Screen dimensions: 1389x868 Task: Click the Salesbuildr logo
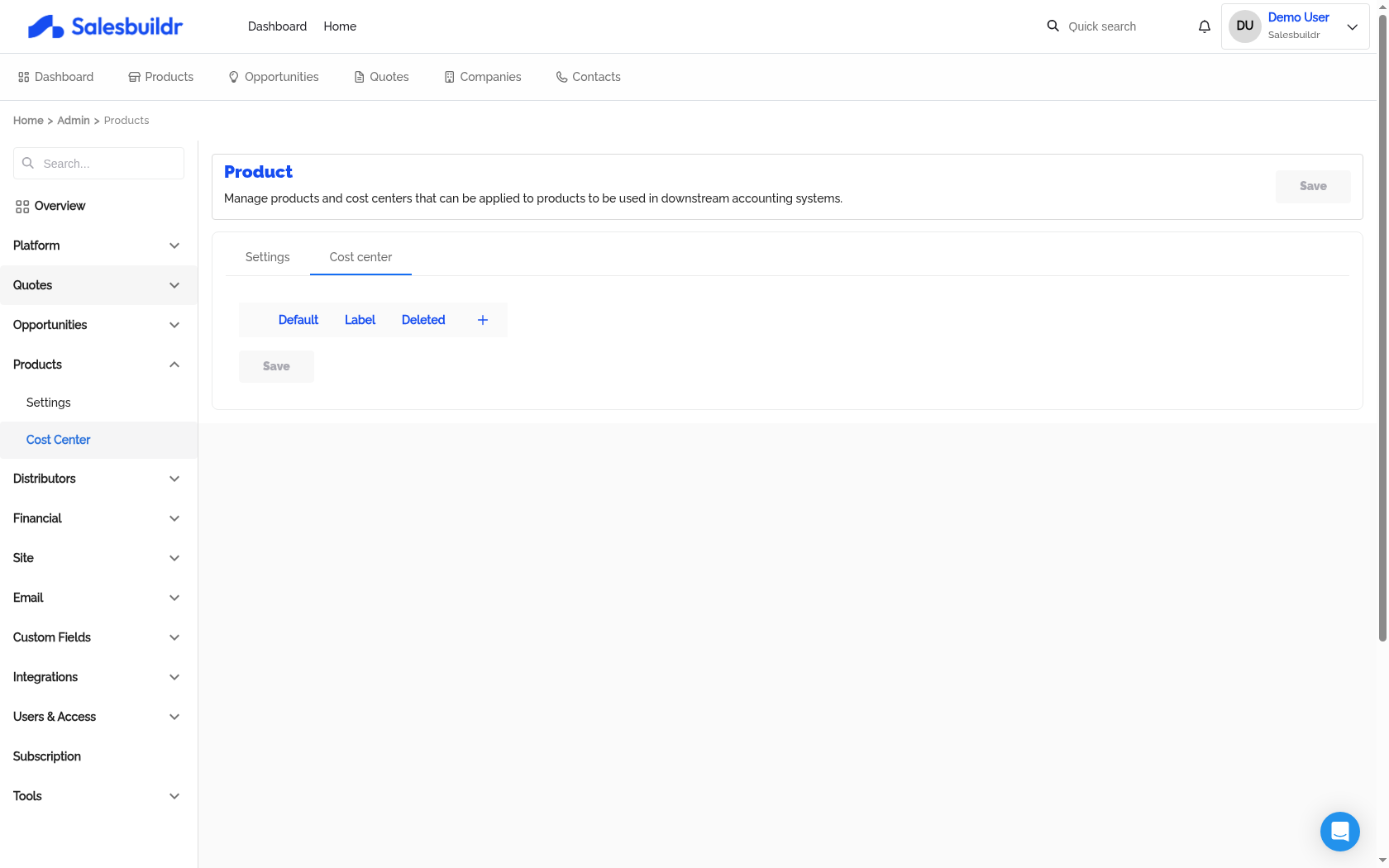click(105, 26)
